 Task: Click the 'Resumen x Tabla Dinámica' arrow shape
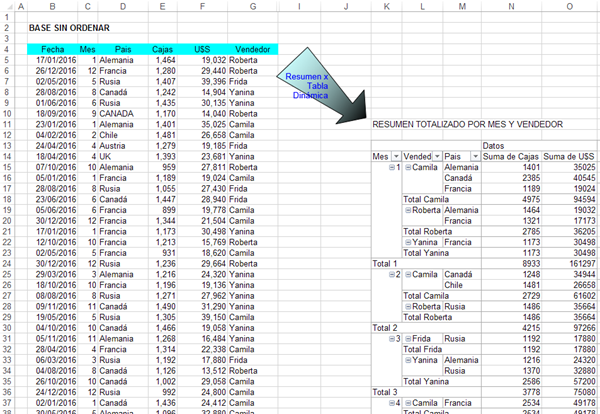click(x=321, y=86)
